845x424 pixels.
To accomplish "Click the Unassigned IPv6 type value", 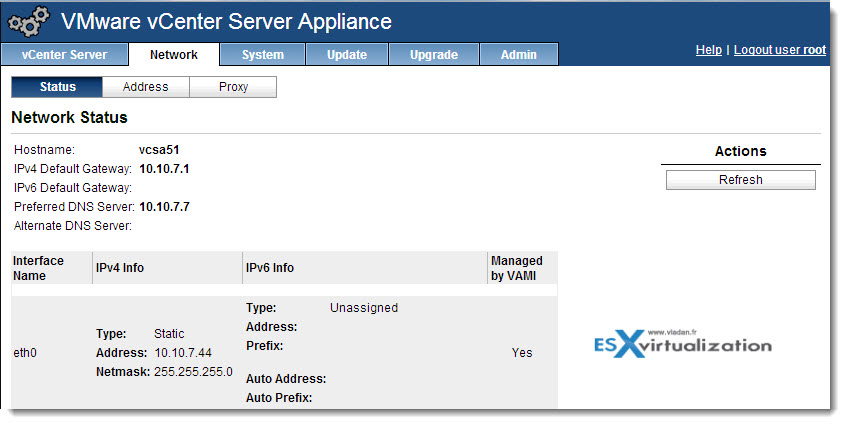I will (364, 308).
